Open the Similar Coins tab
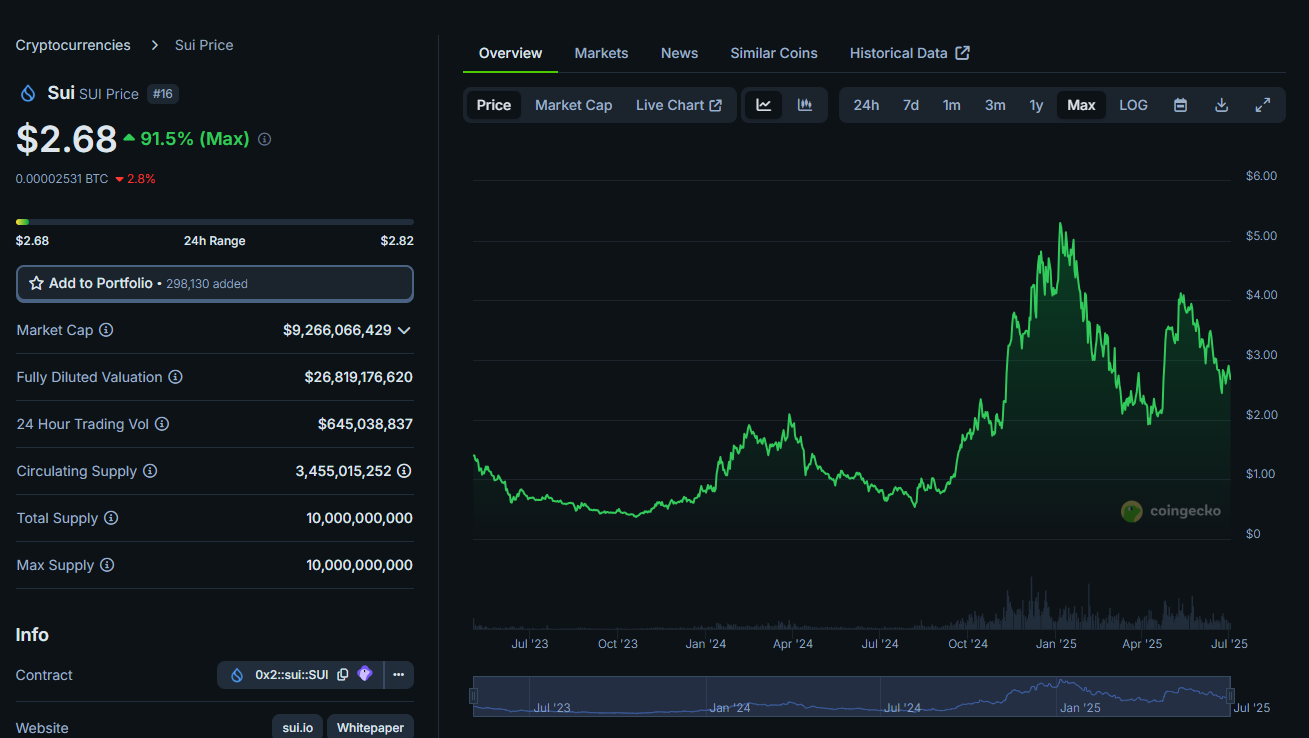Image resolution: width=1309 pixels, height=738 pixels. 774,53
